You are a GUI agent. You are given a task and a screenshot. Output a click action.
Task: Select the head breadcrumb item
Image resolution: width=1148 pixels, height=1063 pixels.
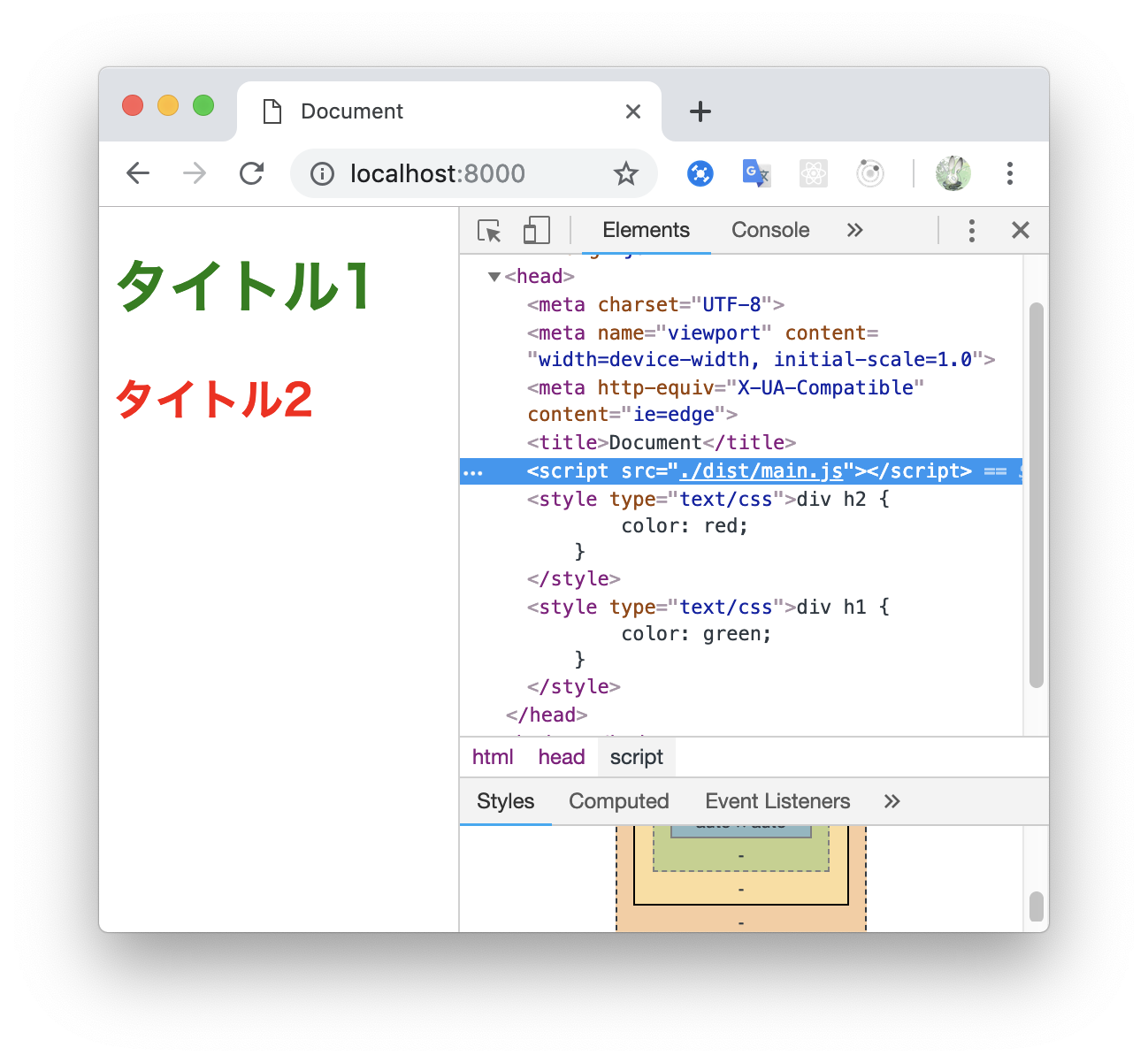click(x=561, y=757)
